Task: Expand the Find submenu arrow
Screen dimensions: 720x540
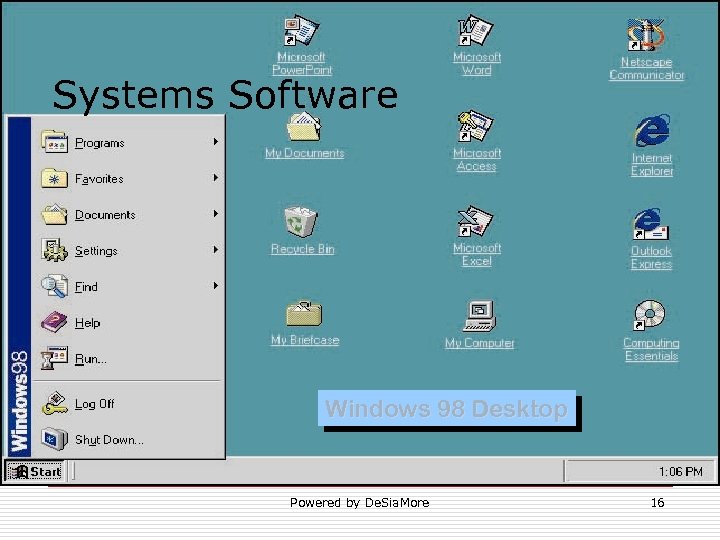Action: coord(215,286)
